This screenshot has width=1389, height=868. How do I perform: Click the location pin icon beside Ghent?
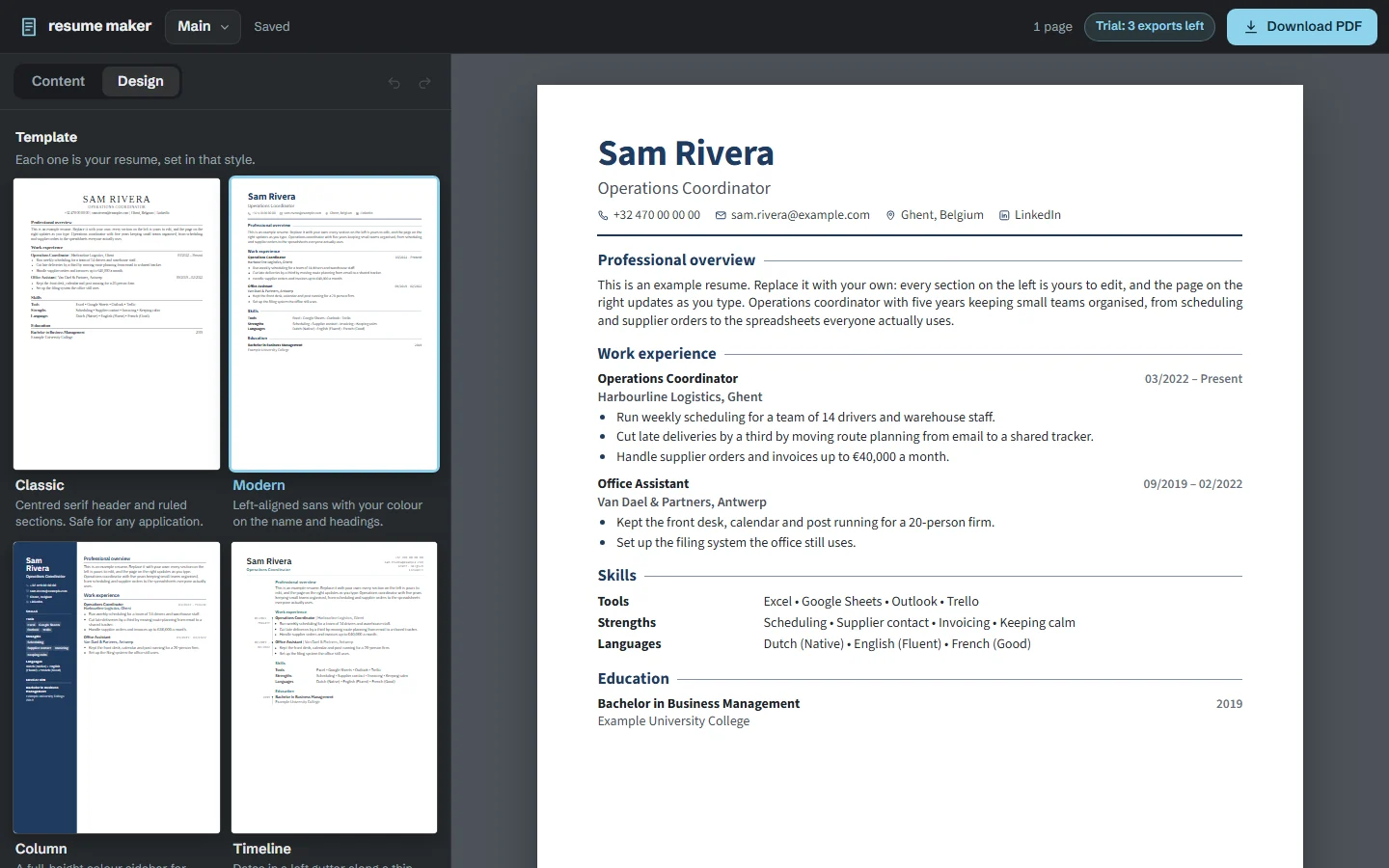[890, 215]
